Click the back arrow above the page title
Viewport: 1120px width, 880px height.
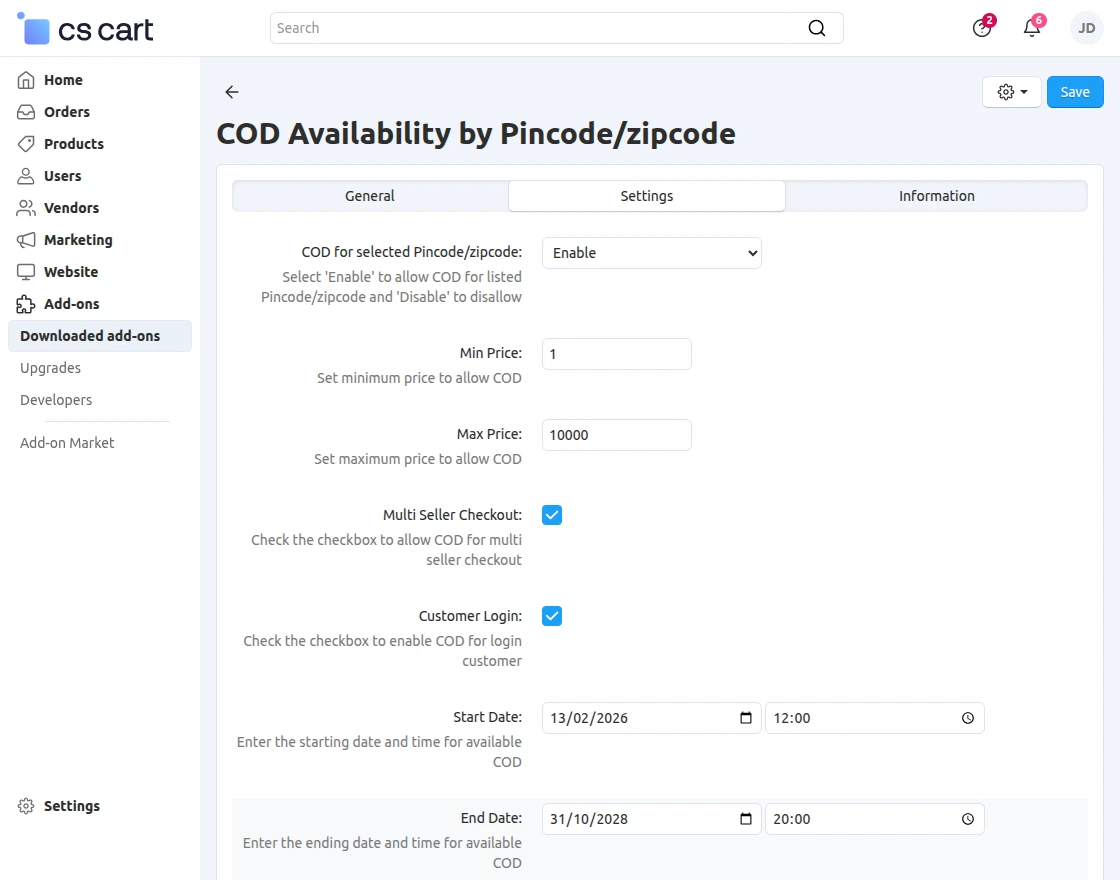point(231,91)
